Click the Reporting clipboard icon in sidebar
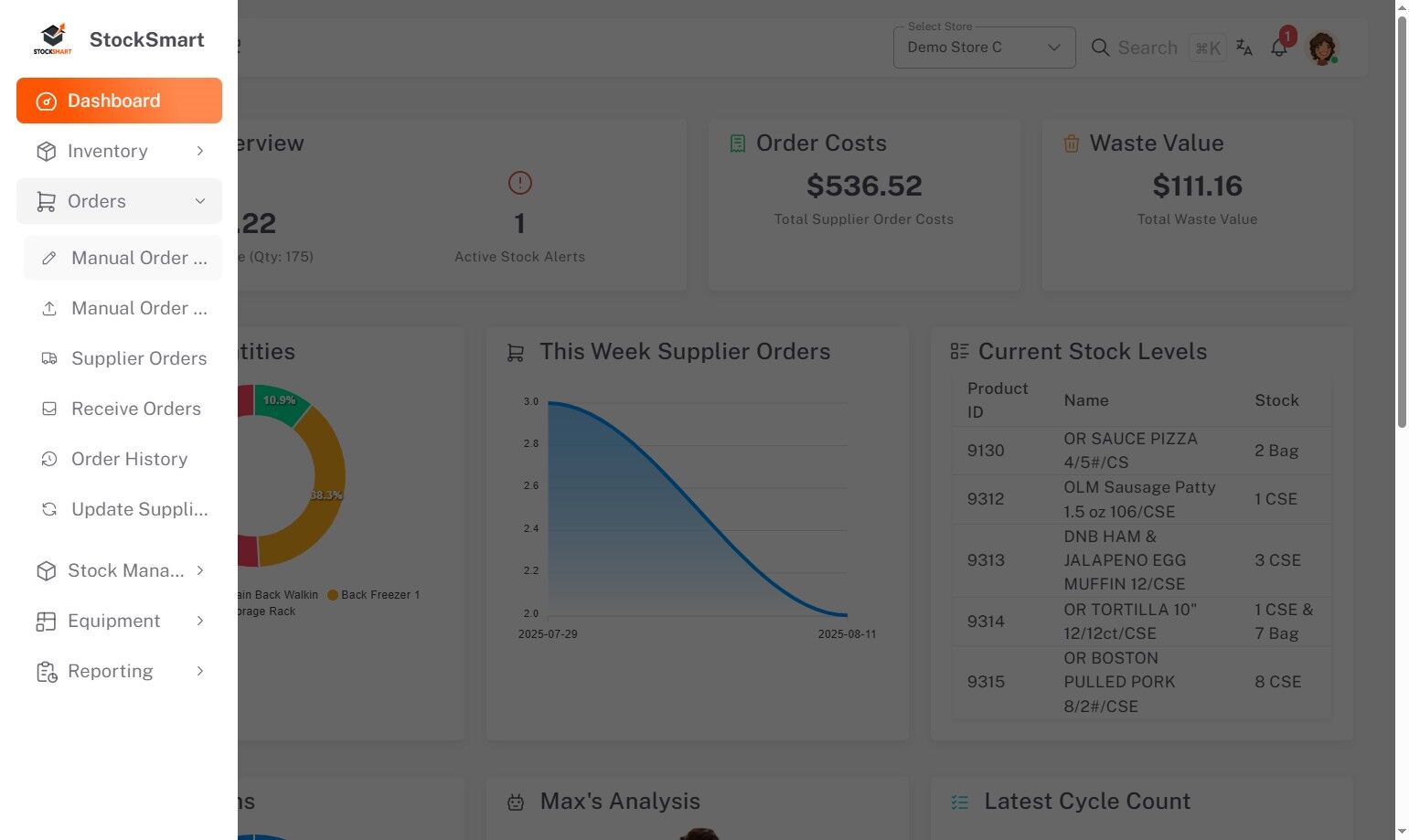 [x=47, y=672]
